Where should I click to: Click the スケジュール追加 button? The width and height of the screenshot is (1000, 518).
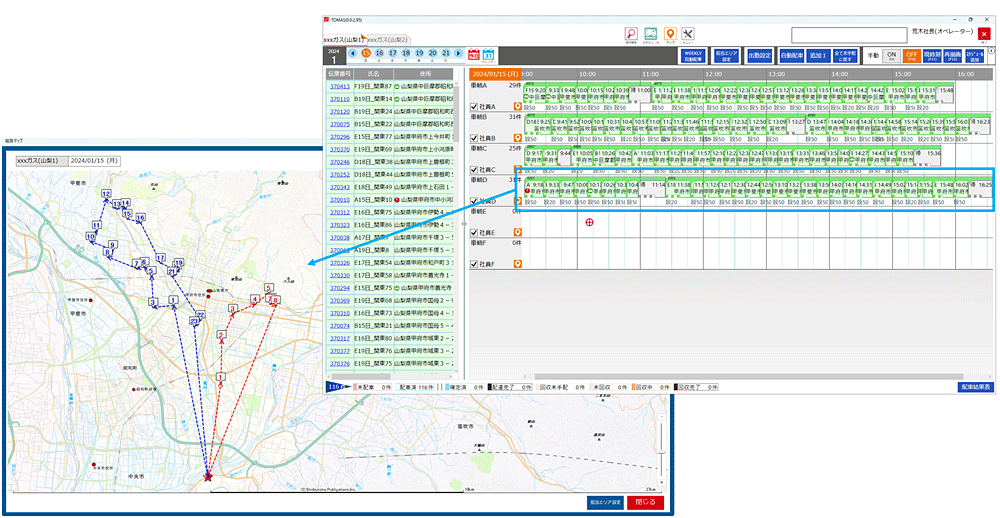click(974, 55)
